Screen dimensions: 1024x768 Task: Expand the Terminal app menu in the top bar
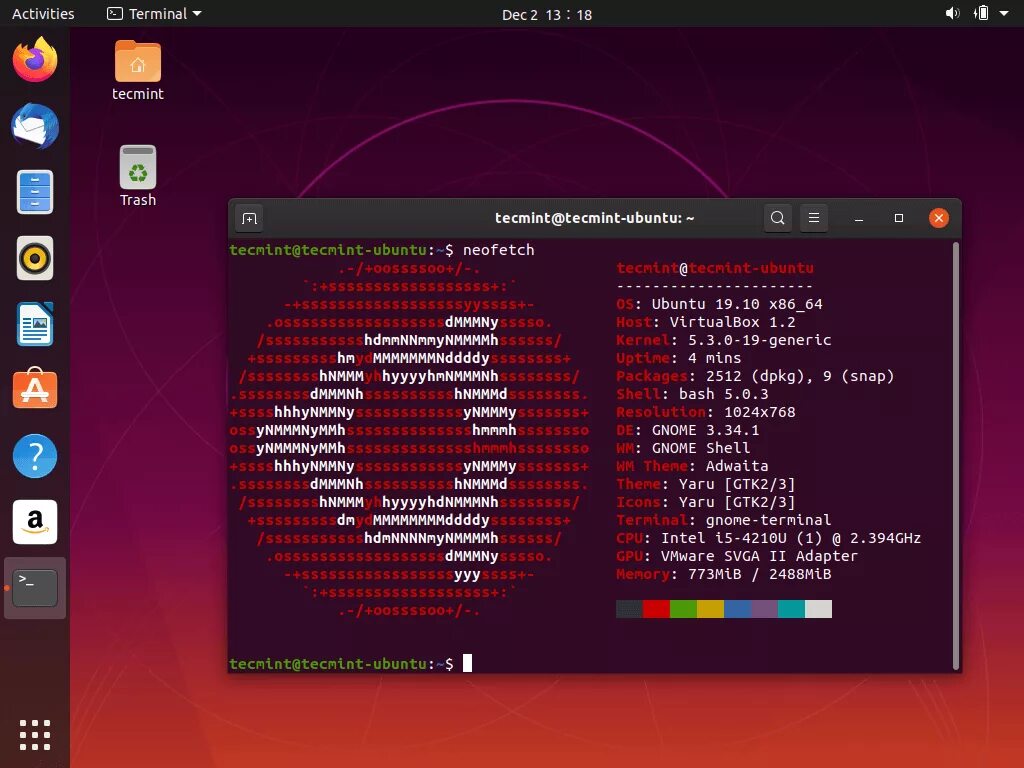tap(154, 14)
